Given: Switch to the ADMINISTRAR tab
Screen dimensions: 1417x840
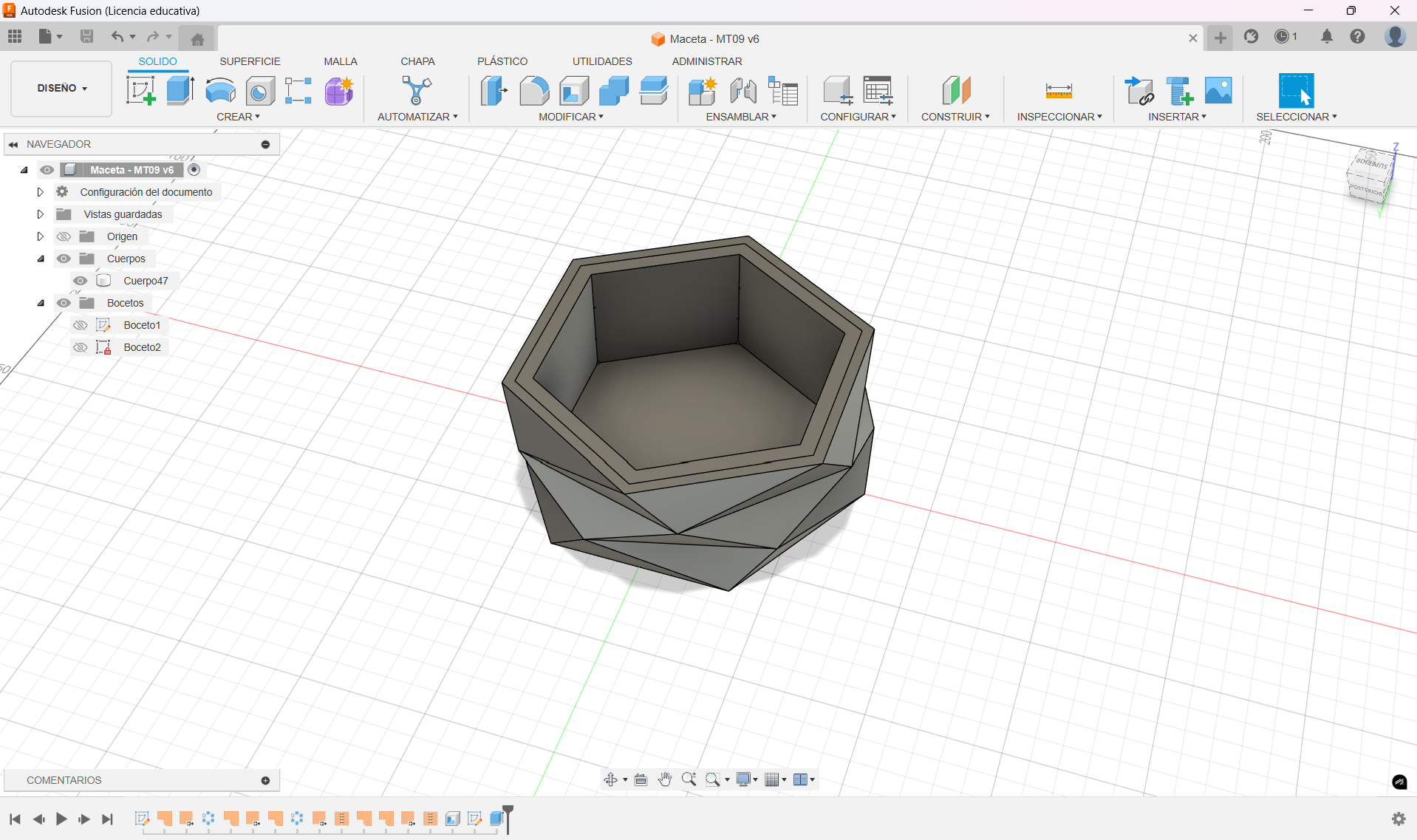Looking at the screenshot, I should (706, 61).
